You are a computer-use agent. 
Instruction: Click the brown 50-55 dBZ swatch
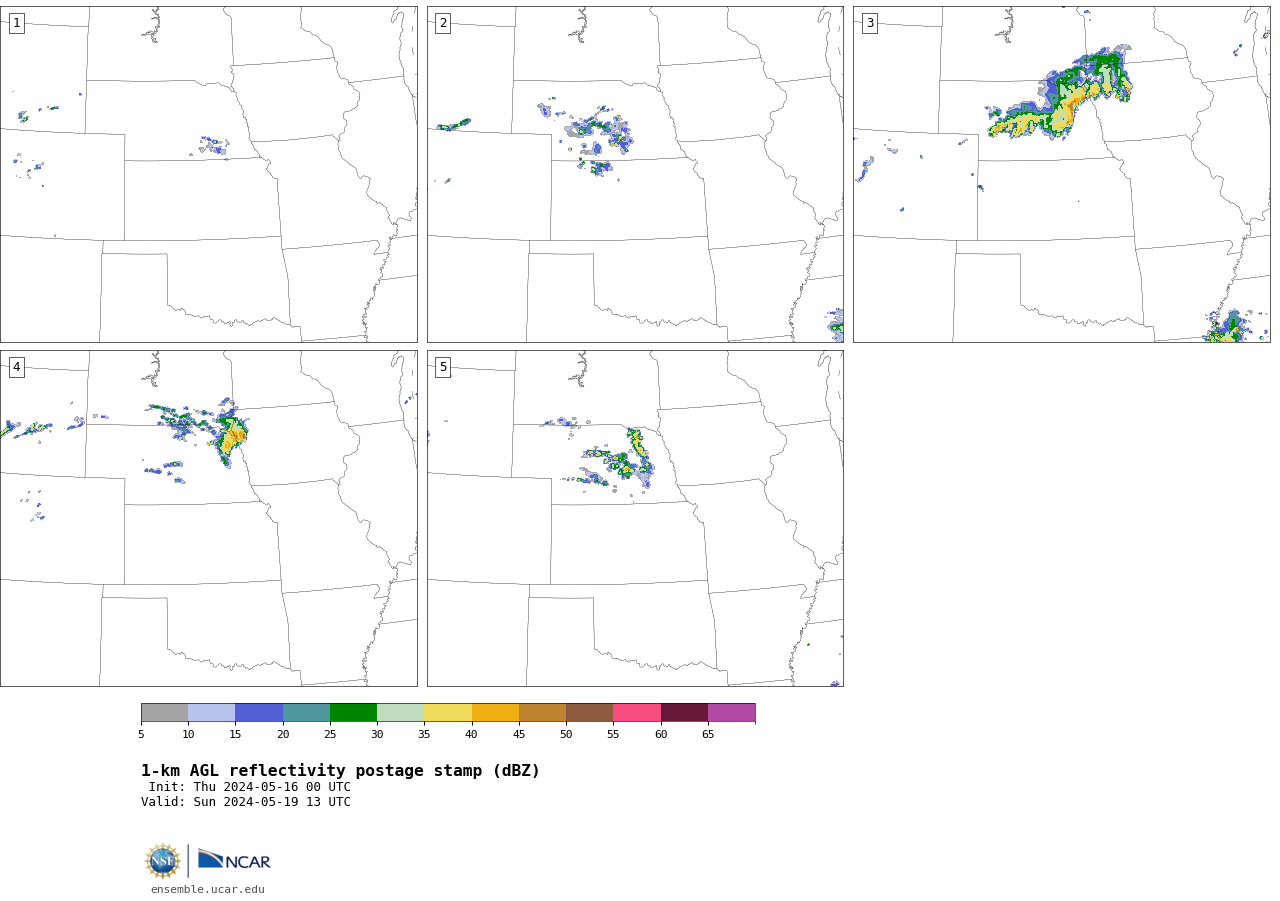[590, 712]
